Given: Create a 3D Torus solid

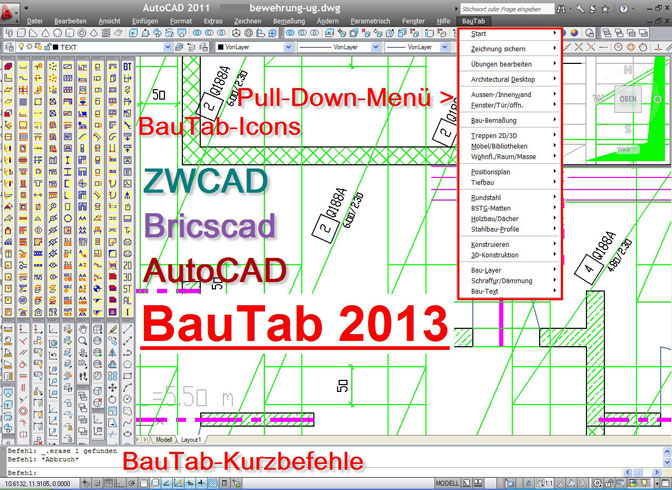Looking at the screenshot, I should point(81,33).
